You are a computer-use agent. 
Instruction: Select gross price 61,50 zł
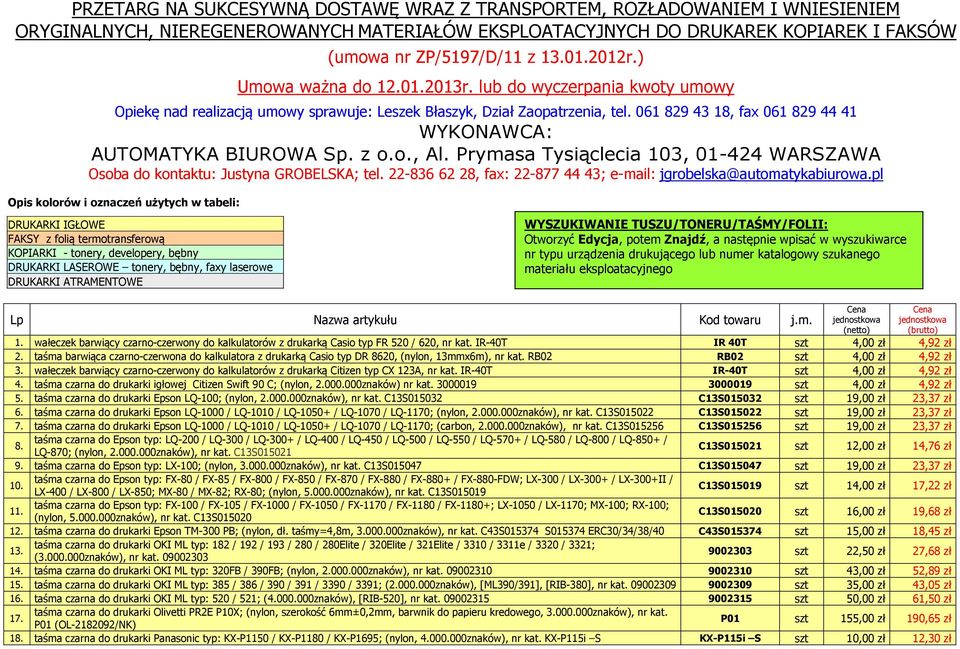(x=922, y=599)
